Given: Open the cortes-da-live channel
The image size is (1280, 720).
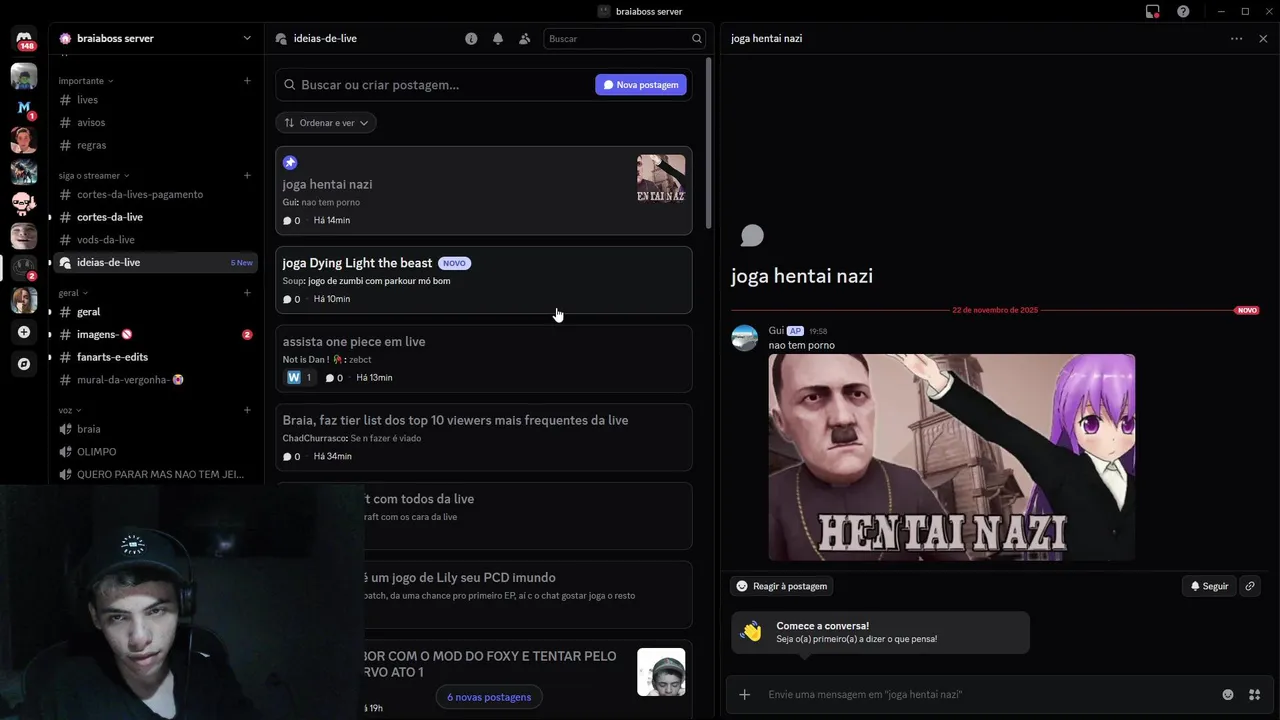Looking at the screenshot, I should (x=155, y=217).
